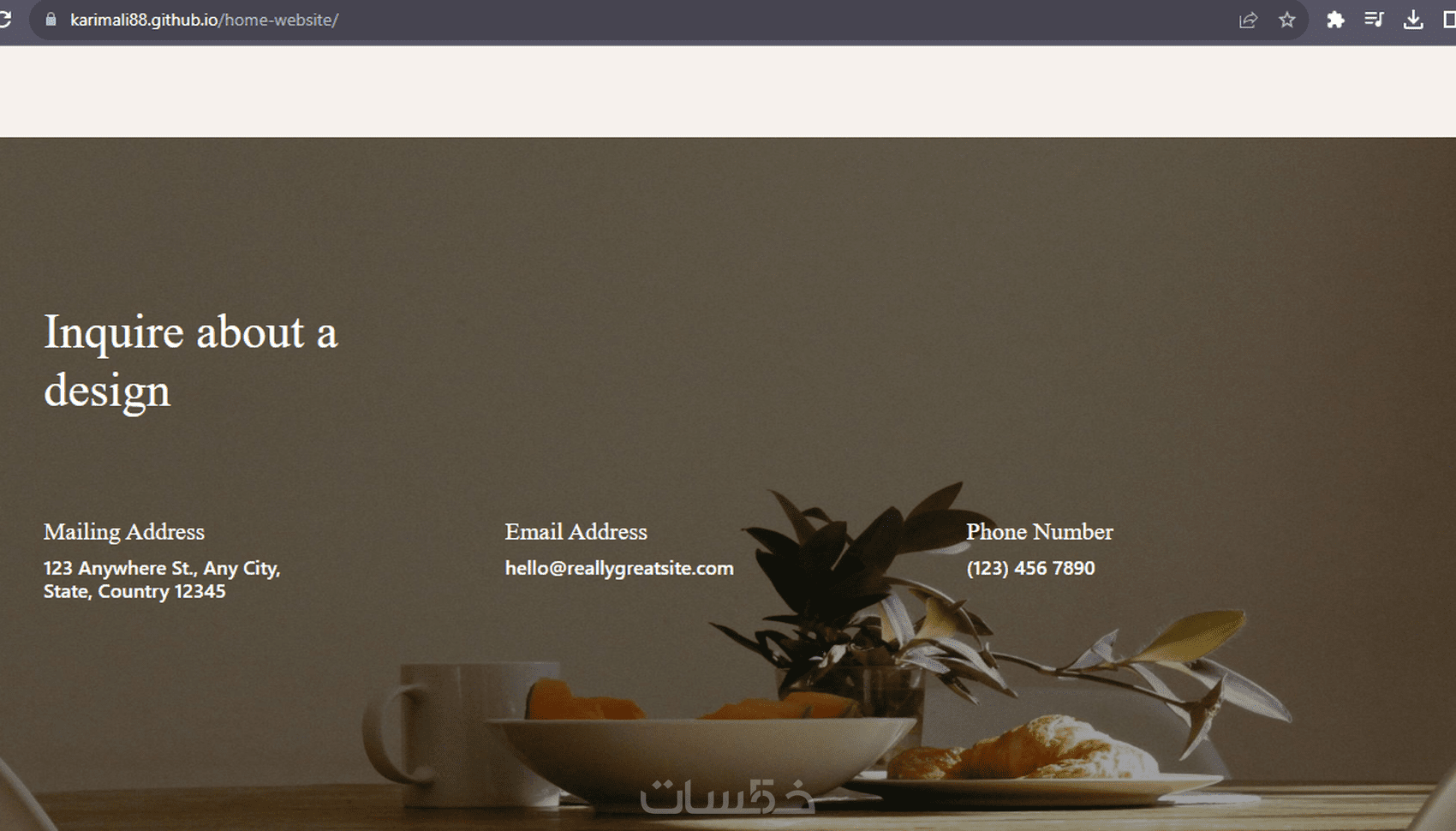This screenshot has height=831, width=1456.
Task: Click the (123) 456 7890 phone number
Action: (1030, 568)
